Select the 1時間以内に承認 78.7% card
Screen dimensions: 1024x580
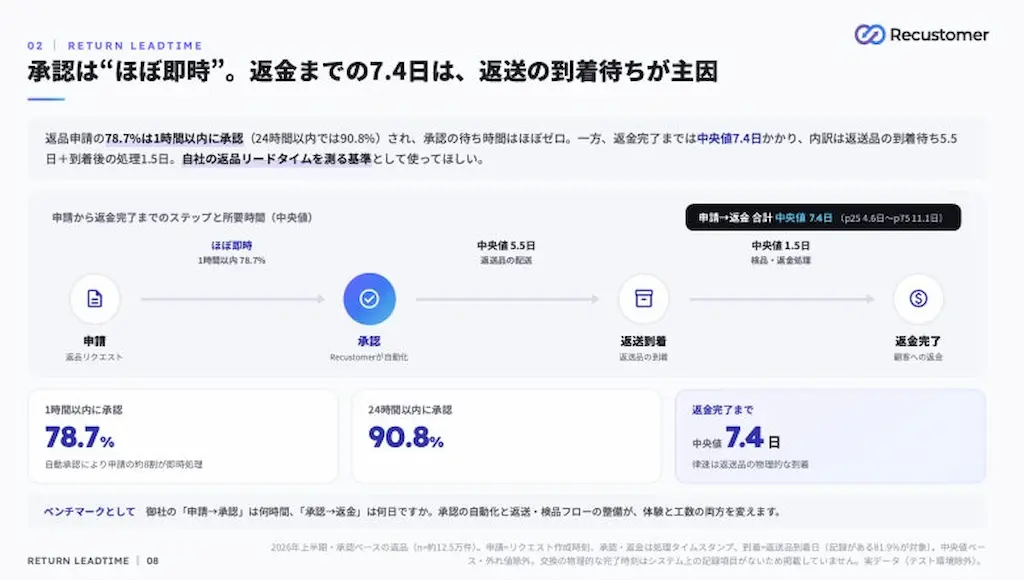point(183,436)
